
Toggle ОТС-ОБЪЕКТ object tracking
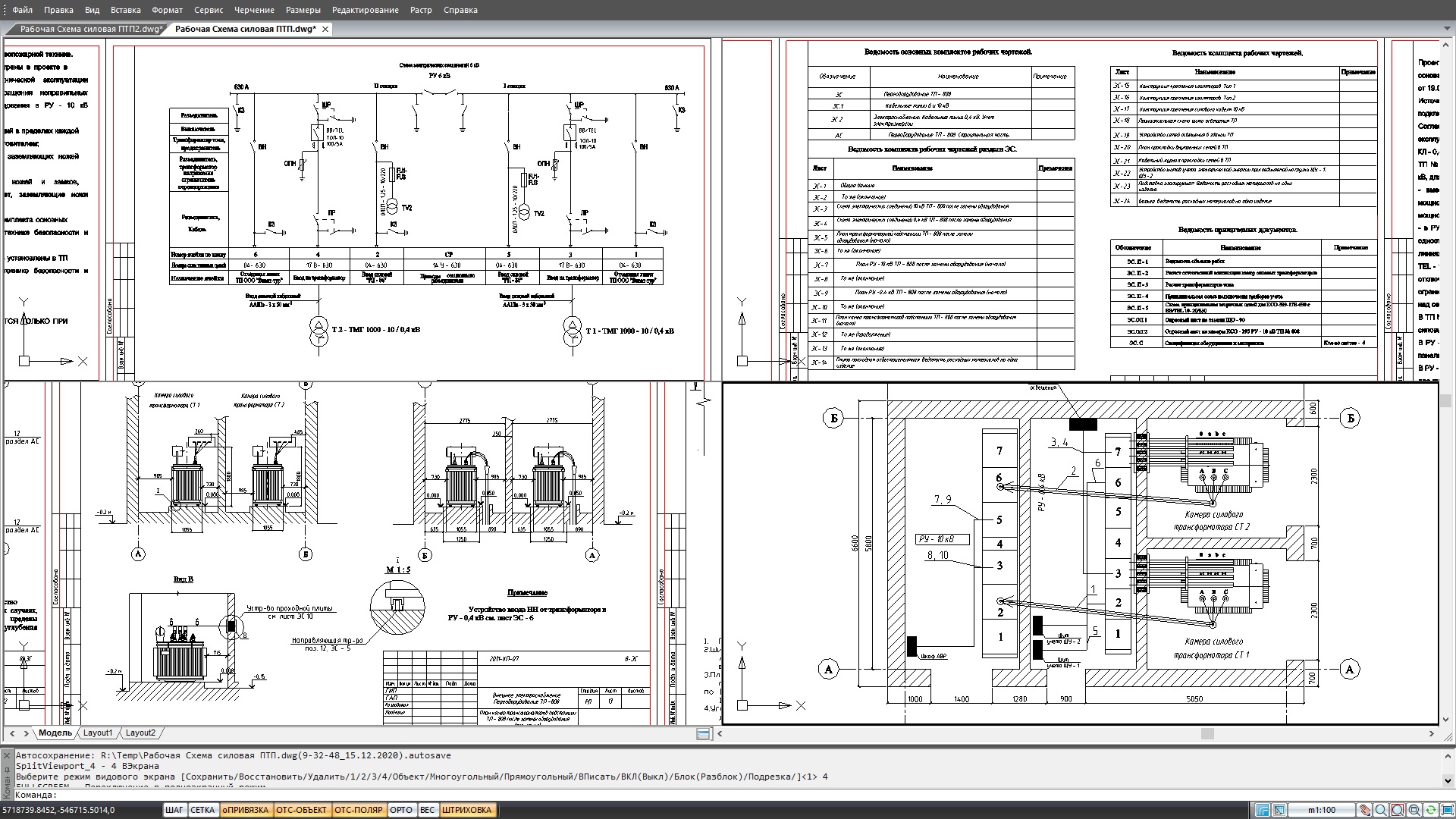(301, 810)
